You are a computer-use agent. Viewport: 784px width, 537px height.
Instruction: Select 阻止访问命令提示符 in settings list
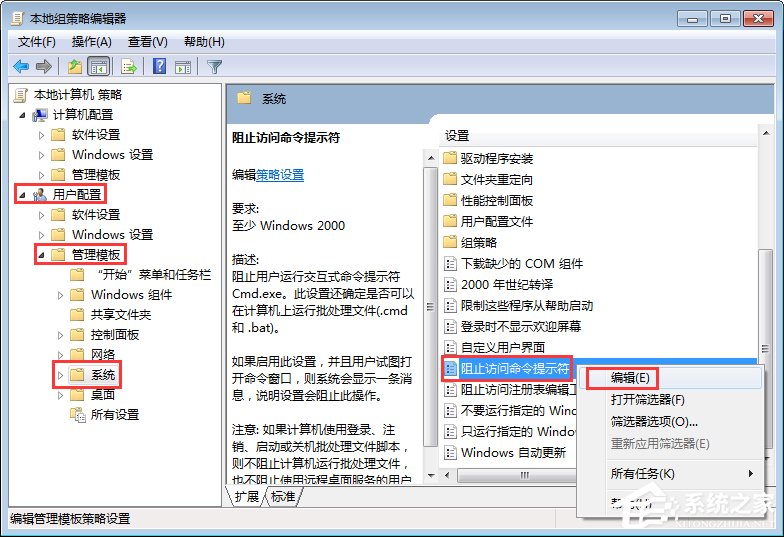click(515, 368)
